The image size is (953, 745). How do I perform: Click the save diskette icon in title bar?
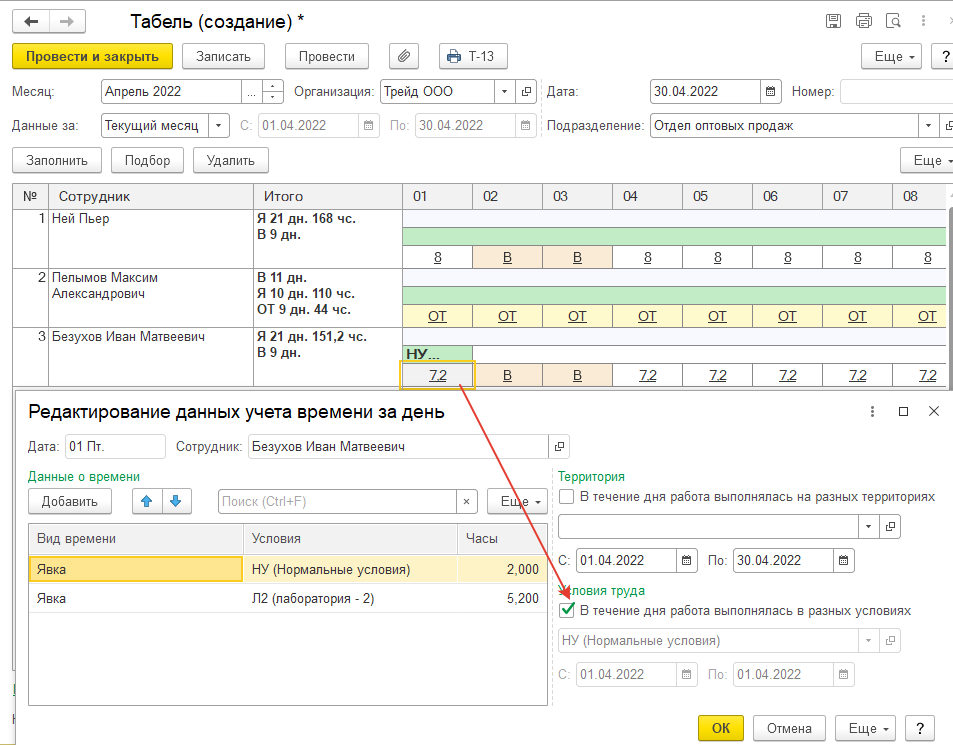[833, 21]
